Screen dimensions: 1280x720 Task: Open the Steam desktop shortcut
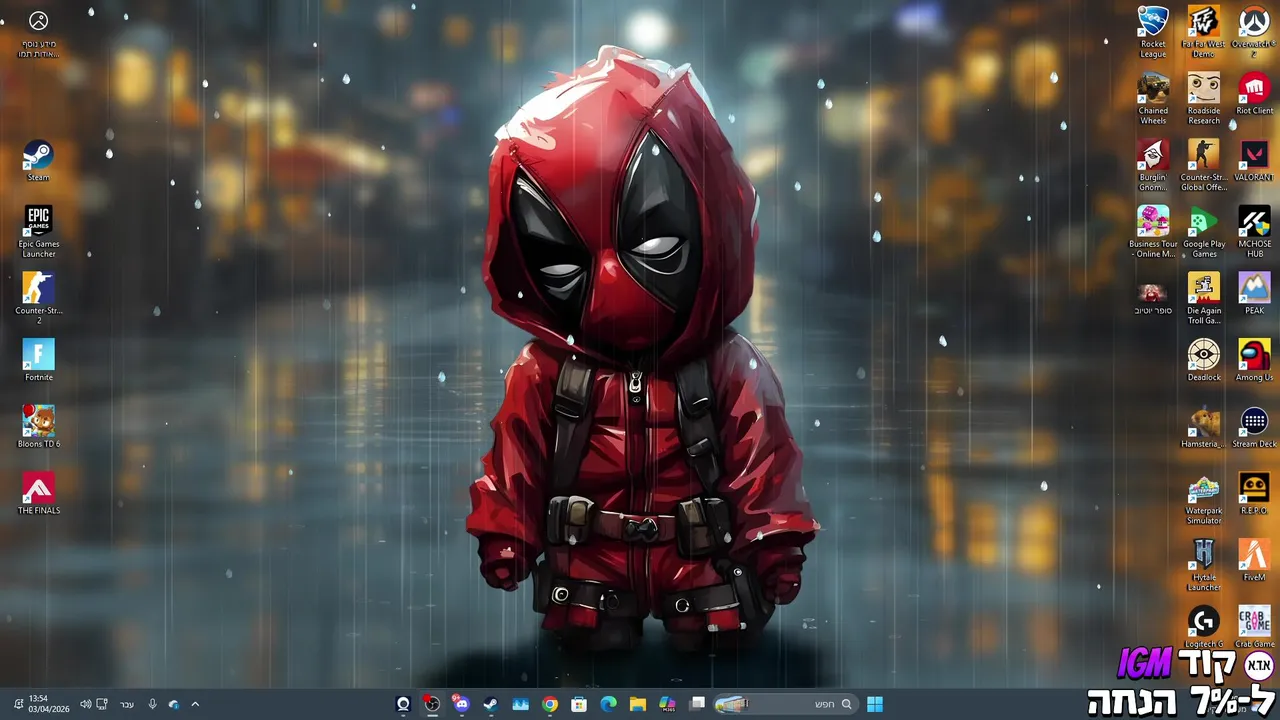(x=38, y=161)
